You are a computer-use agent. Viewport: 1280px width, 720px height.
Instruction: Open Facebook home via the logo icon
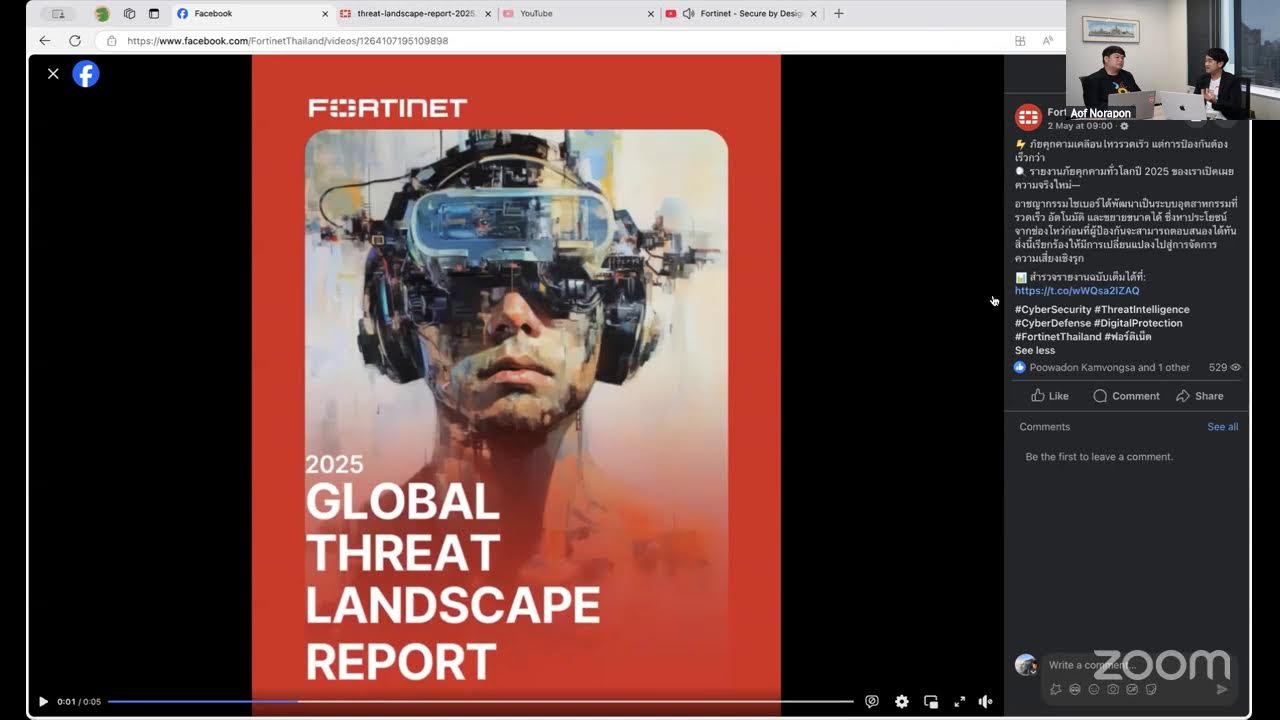[86, 74]
